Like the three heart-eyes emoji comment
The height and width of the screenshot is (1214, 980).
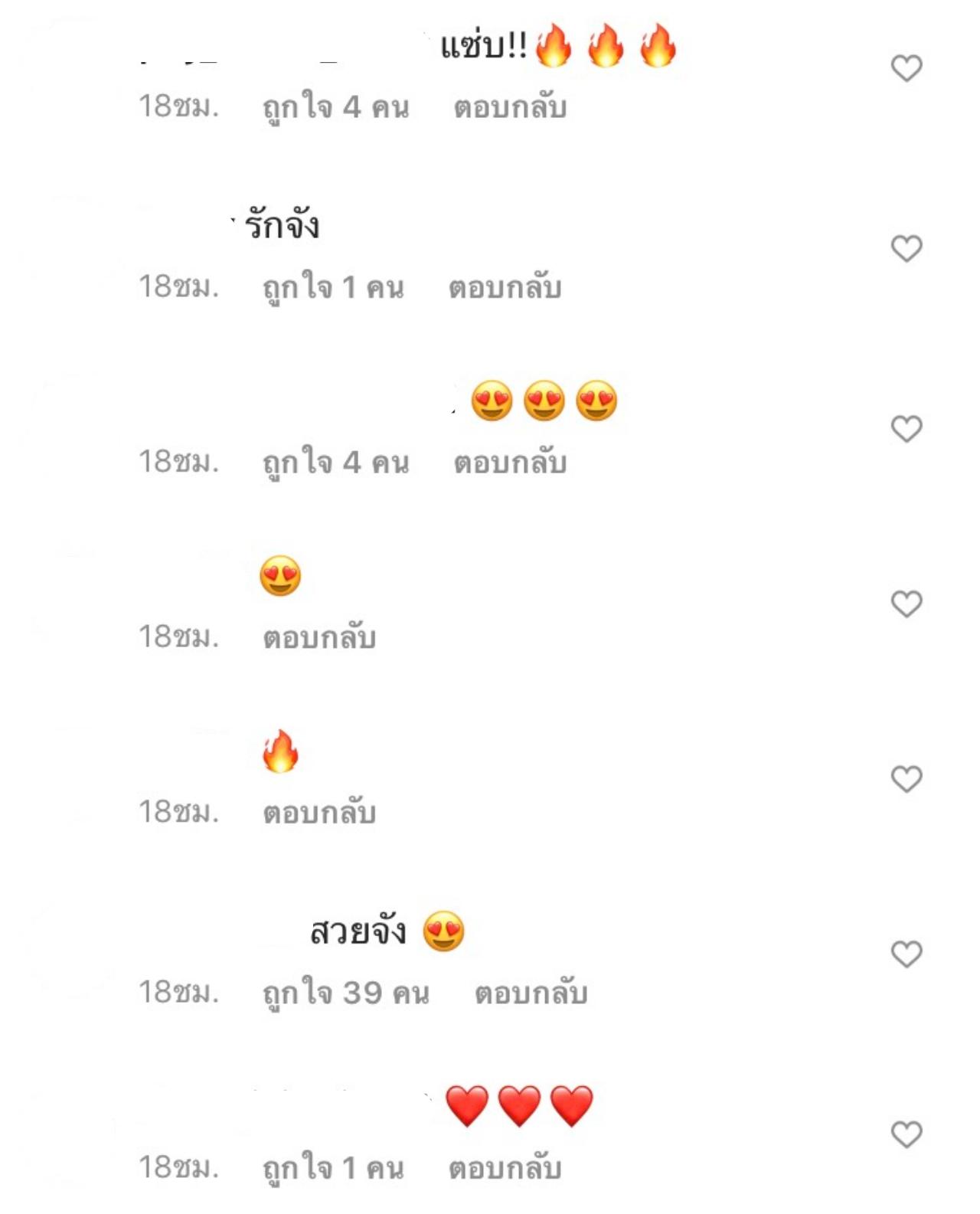pyautogui.click(x=906, y=429)
